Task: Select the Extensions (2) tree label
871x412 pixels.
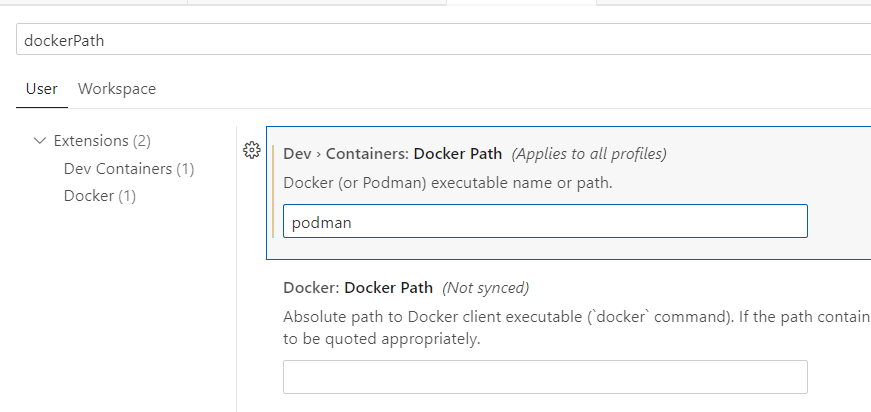Action: coord(102,140)
